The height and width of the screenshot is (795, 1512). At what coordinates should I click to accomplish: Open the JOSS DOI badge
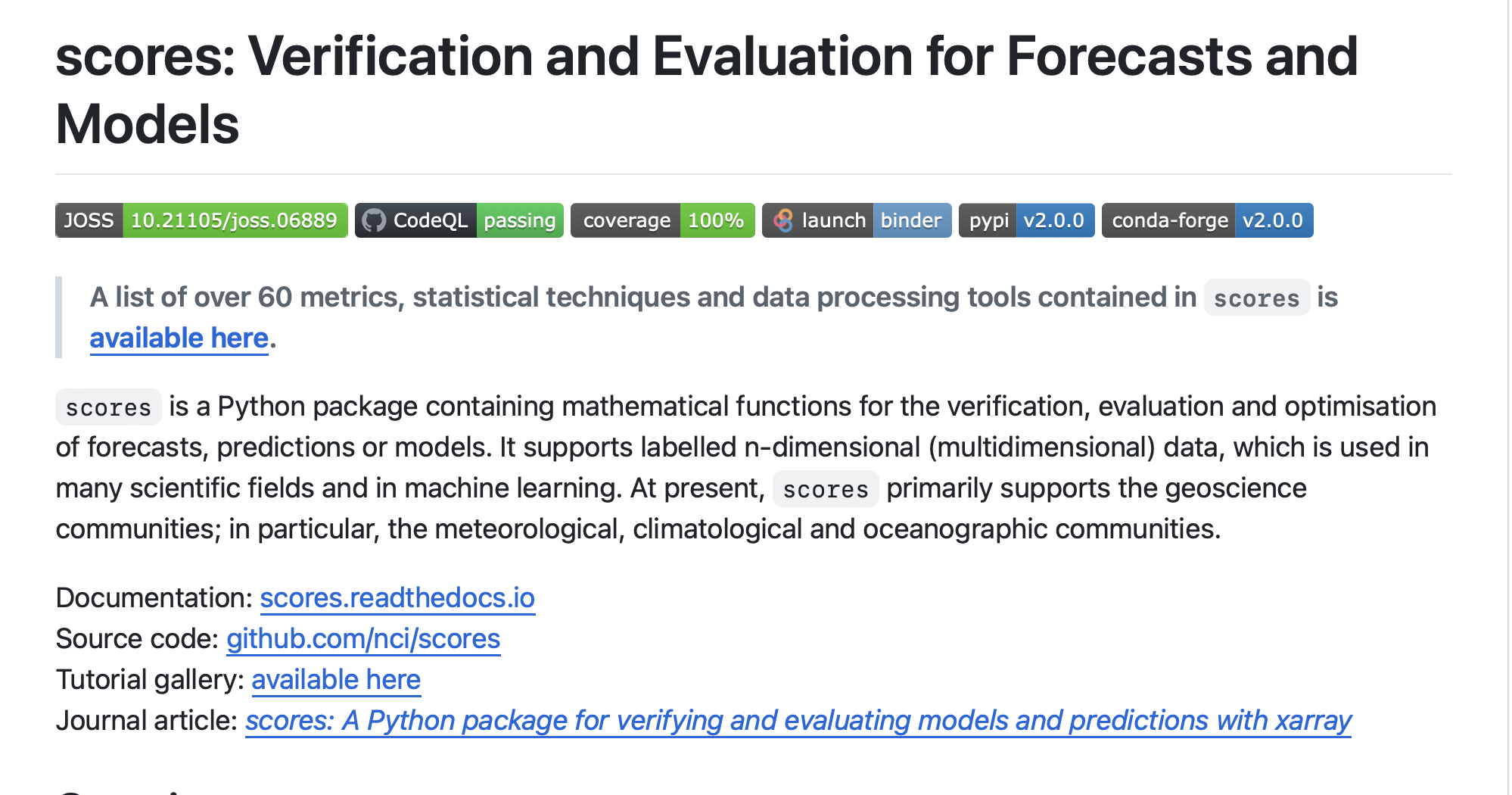201,220
